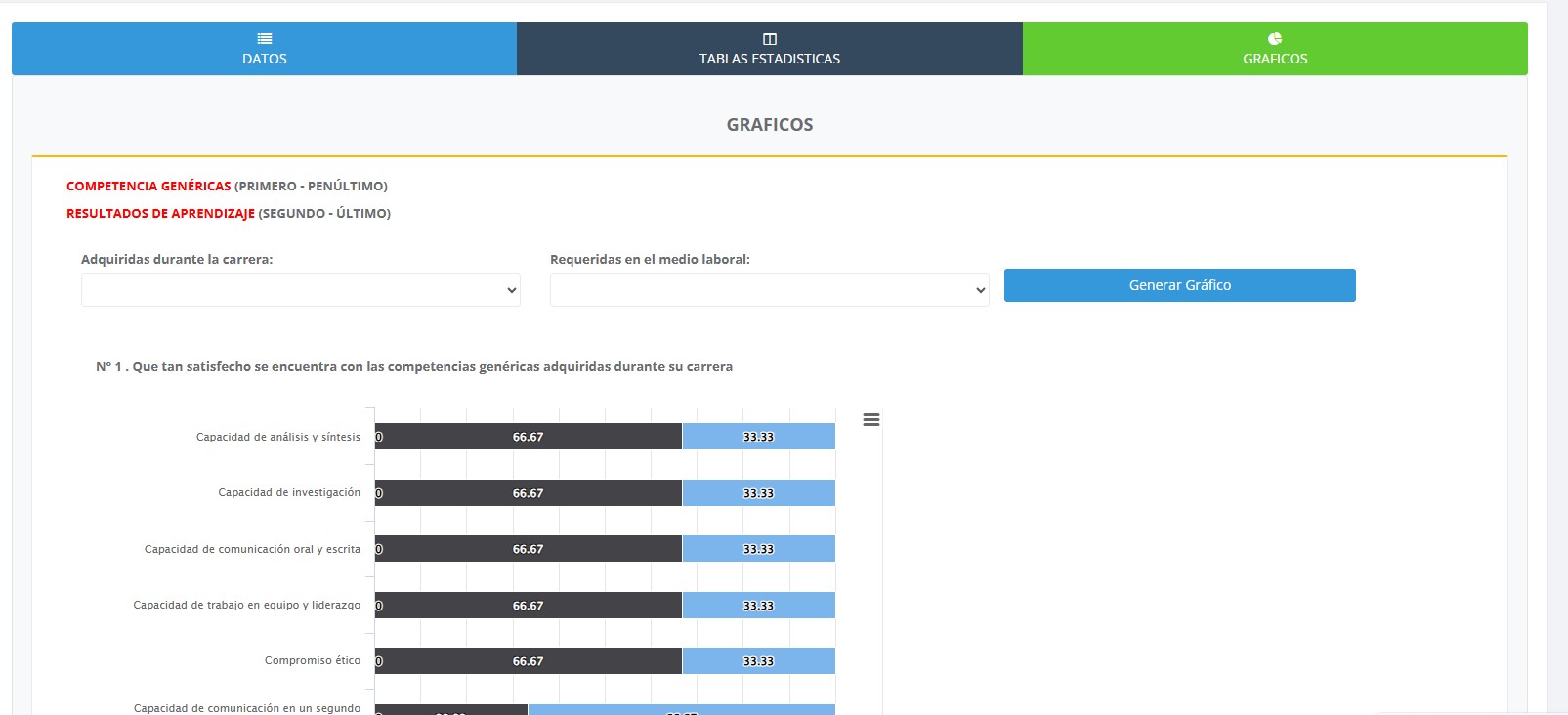Click the Generar Gráfico button

pyautogui.click(x=1180, y=285)
